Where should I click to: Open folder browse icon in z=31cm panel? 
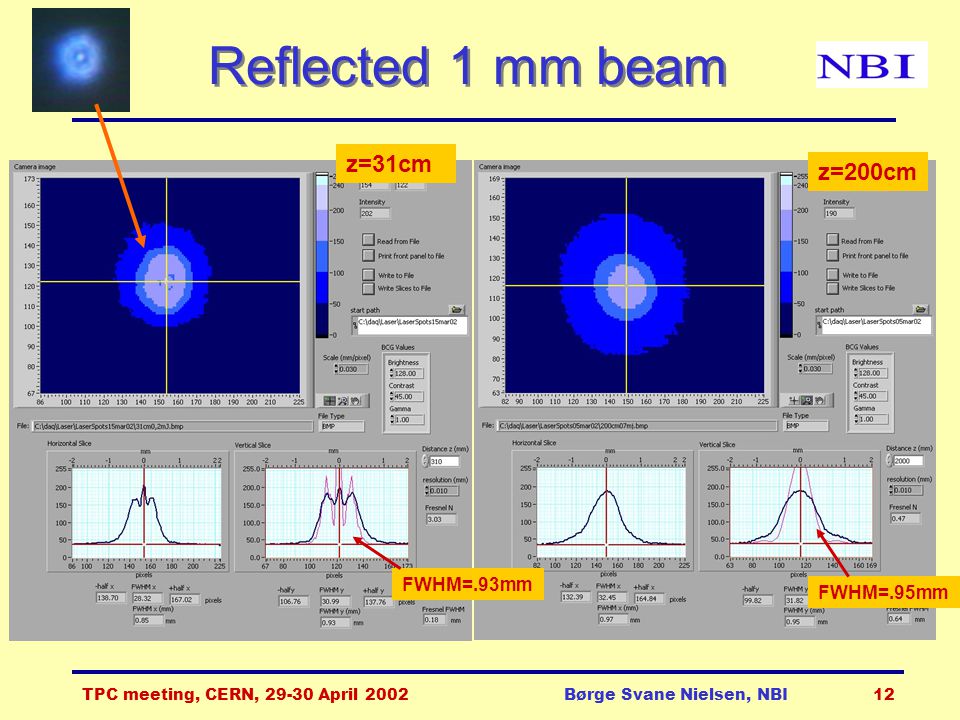(x=456, y=310)
